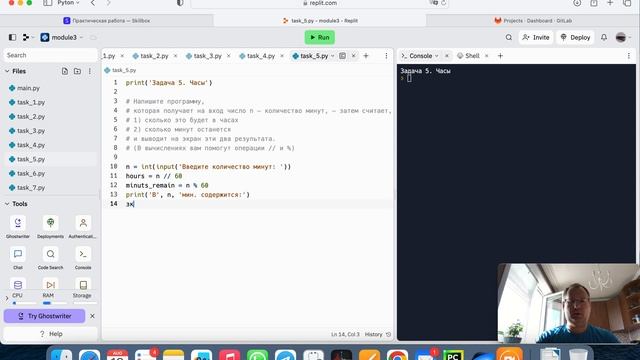Screen dimensions: 640x360
Task: Focus the file Search field
Action: 51,55
